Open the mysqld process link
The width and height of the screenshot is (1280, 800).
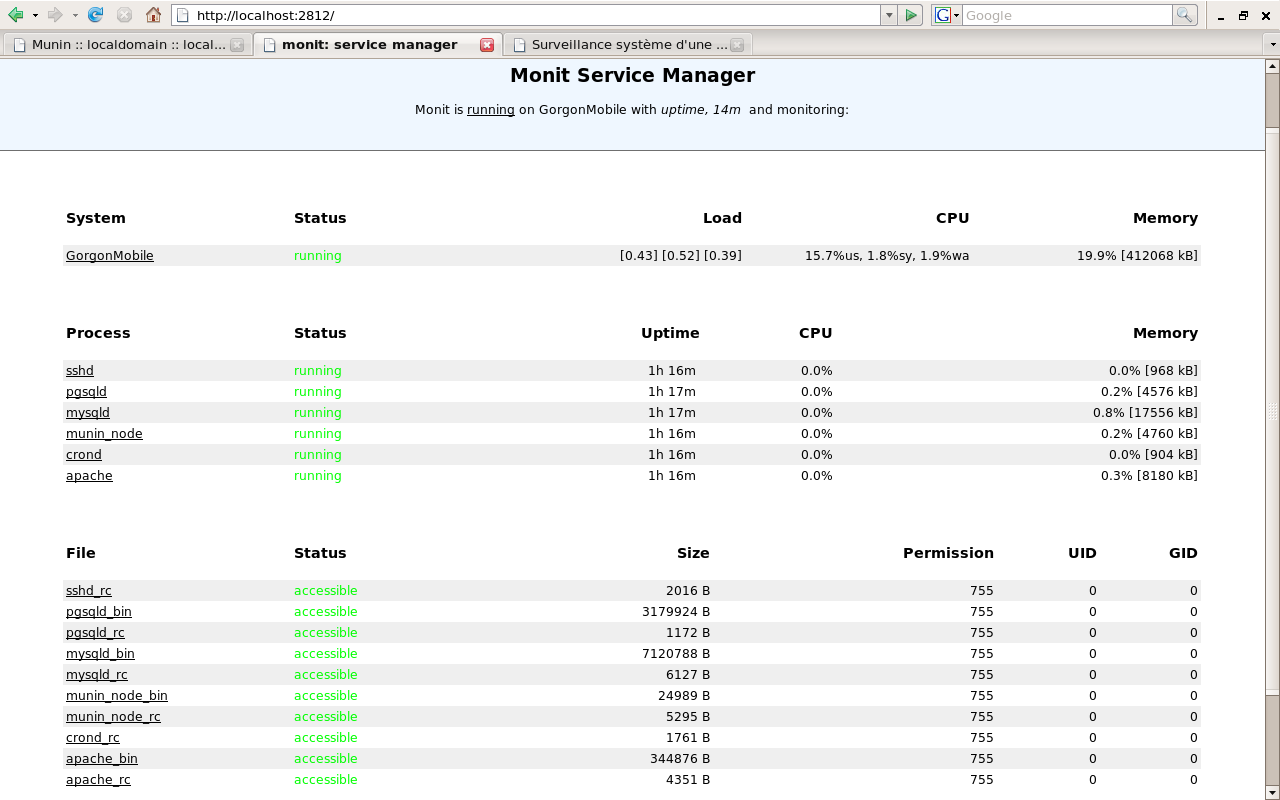point(88,413)
